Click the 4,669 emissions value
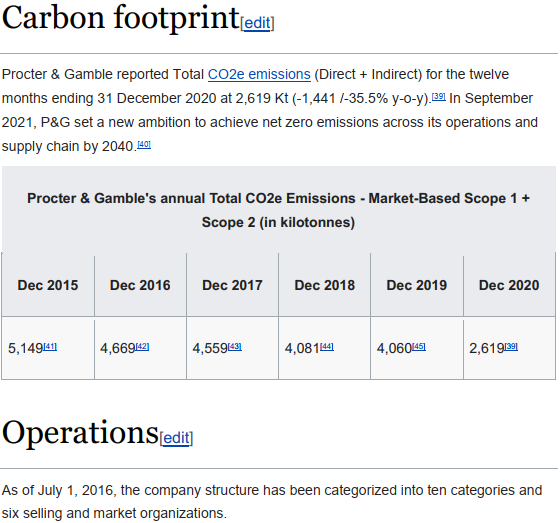The image size is (560, 523). (118, 348)
